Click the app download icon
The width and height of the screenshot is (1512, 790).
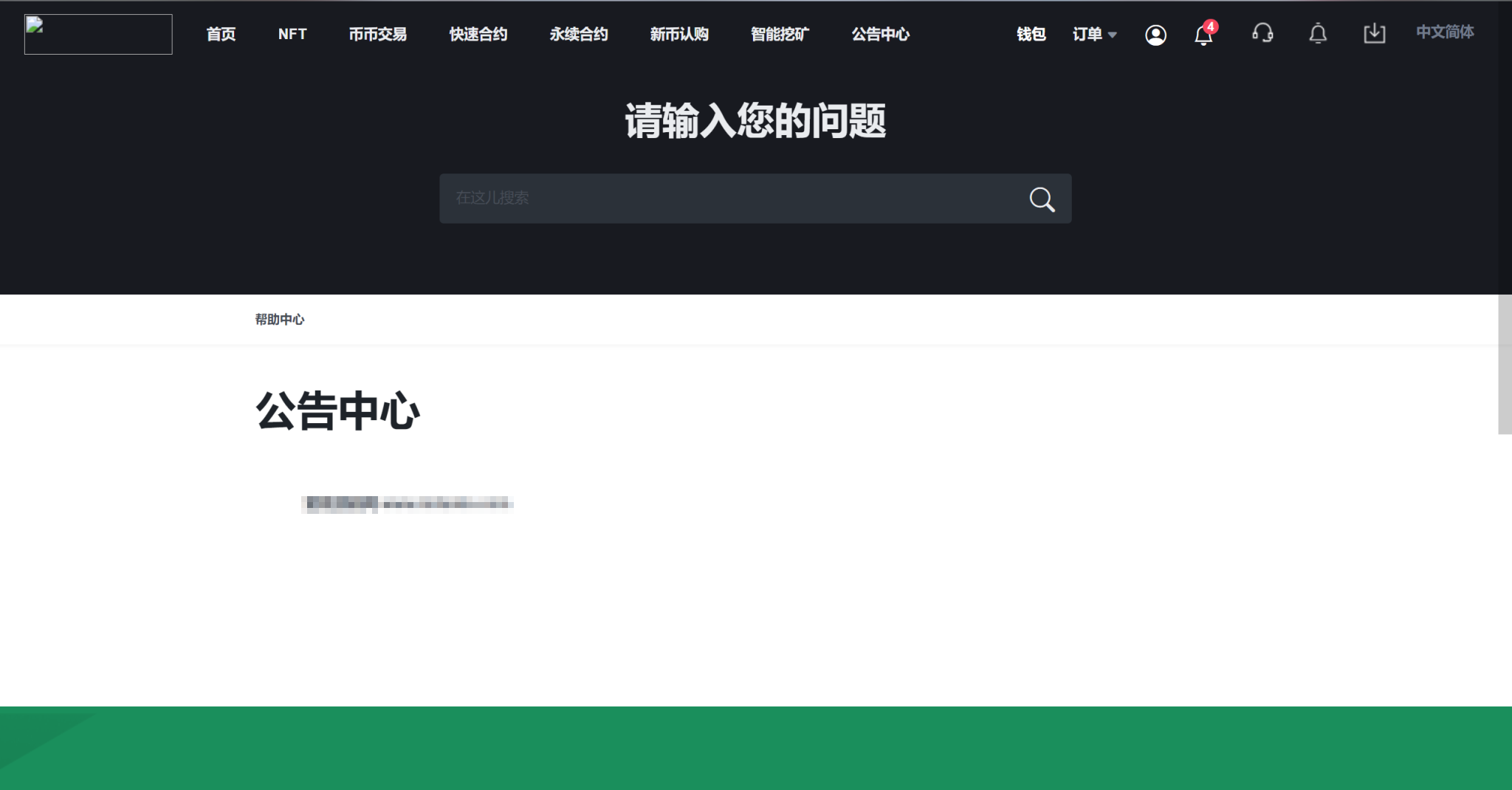[1374, 33]
